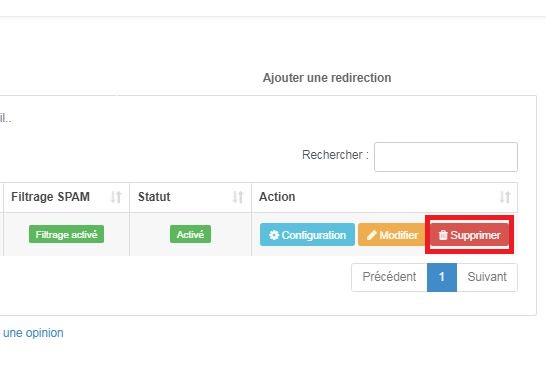Choose the orange Modifier button label
The width and height of the screenshot is (546, 373).
(399, 235)
